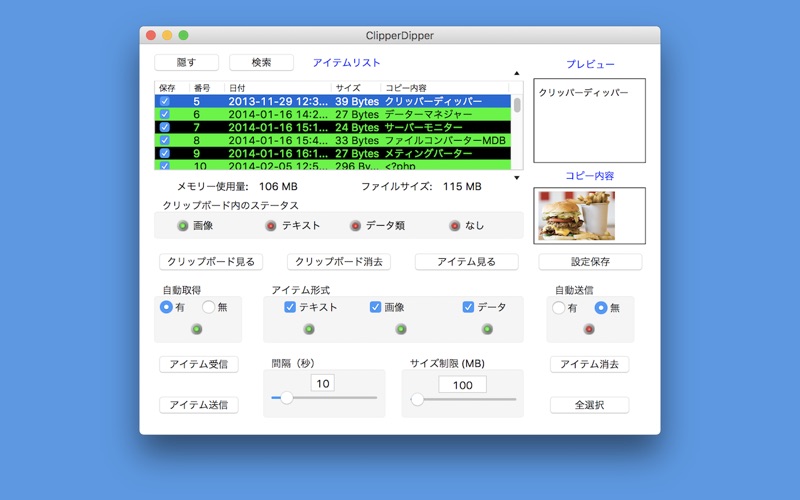The width and height of the screenshot is (800, 500).
Task: Click the red データ類 clipboard status indicator
Action: click(x=356, y=226)
